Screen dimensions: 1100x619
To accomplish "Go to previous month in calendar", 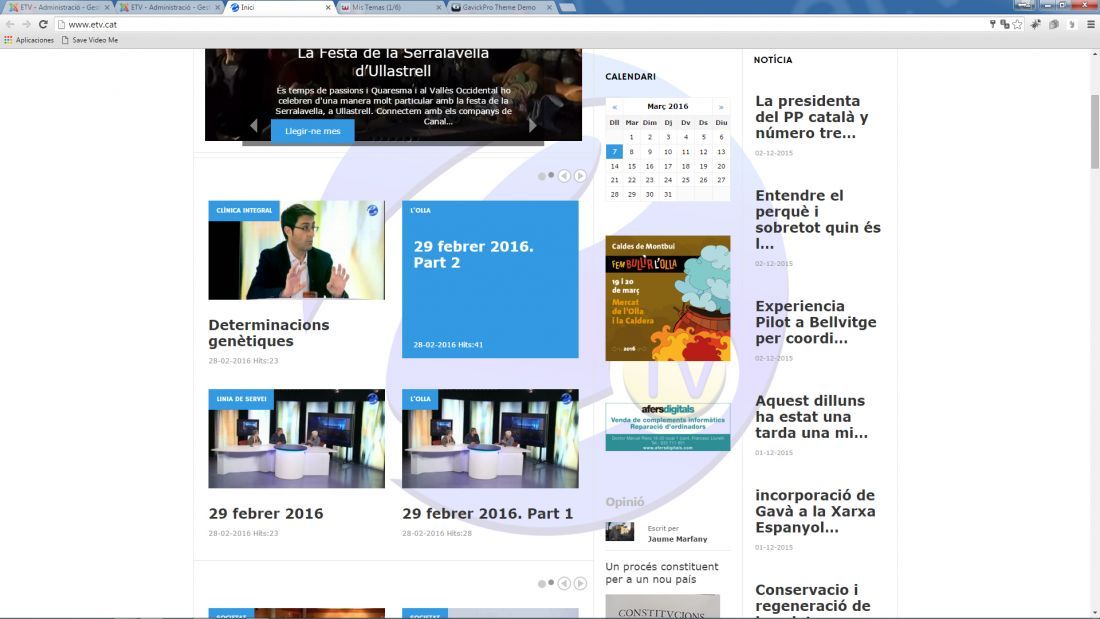I will (x=615, y=107).
